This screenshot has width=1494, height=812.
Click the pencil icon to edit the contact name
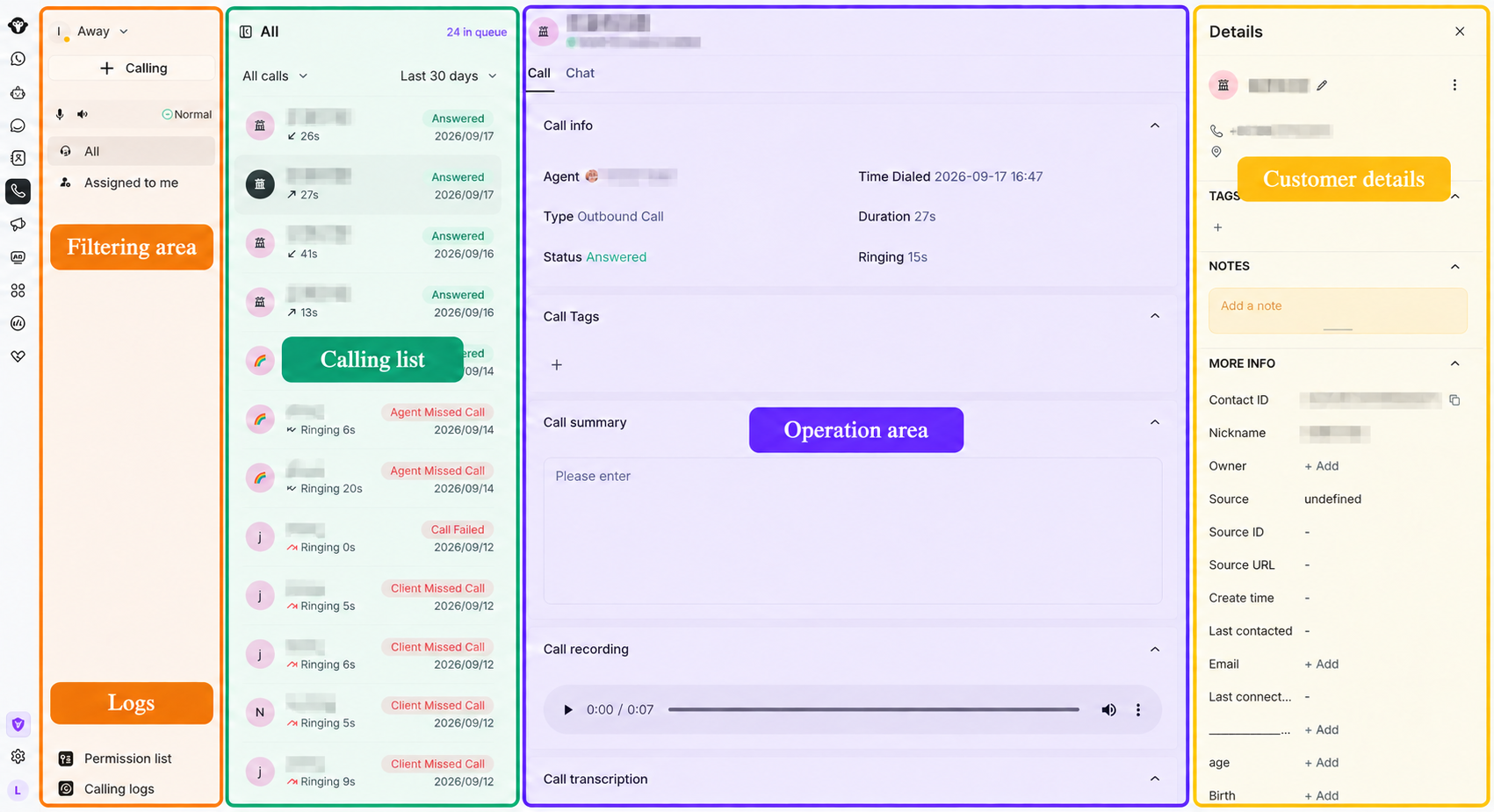(x=1322, y=85)
